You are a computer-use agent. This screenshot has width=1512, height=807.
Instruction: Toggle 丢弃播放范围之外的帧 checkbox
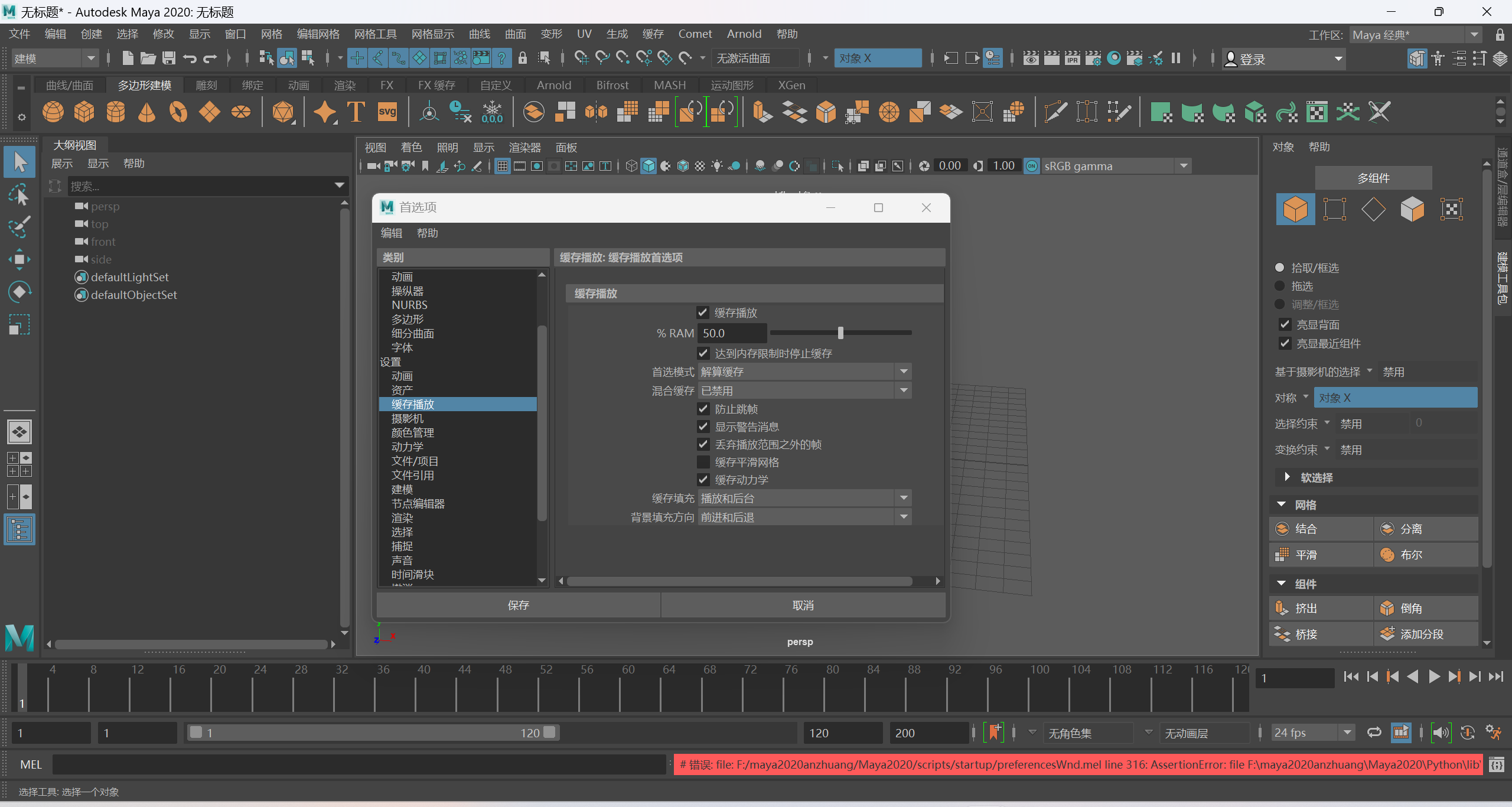point(703,444)
